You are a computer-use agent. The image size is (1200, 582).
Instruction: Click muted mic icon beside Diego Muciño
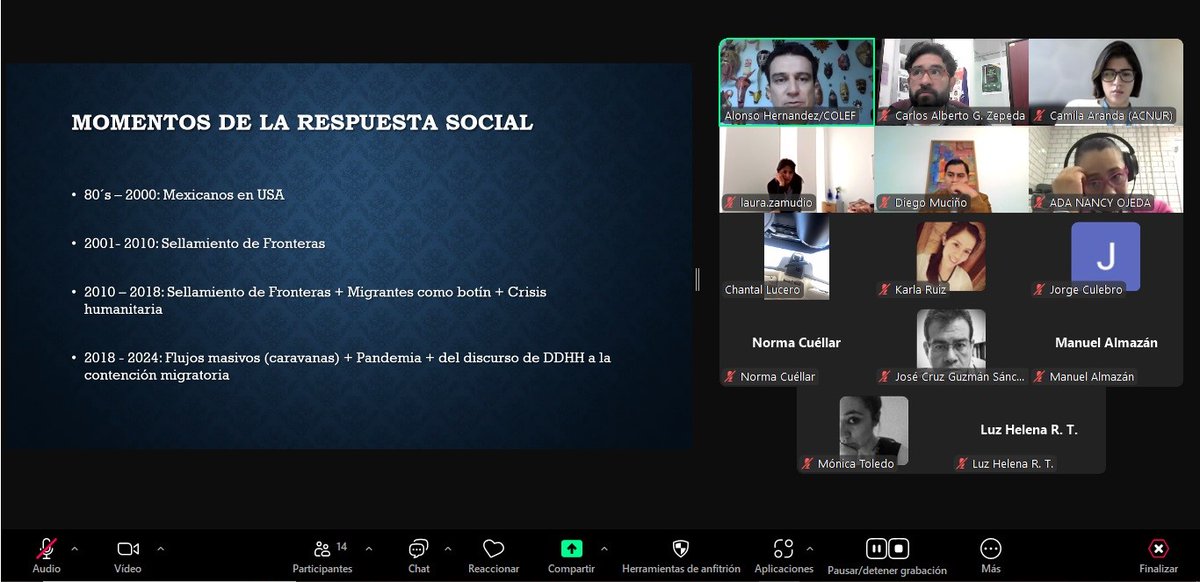pyautogui.click(x=885, y=203)
